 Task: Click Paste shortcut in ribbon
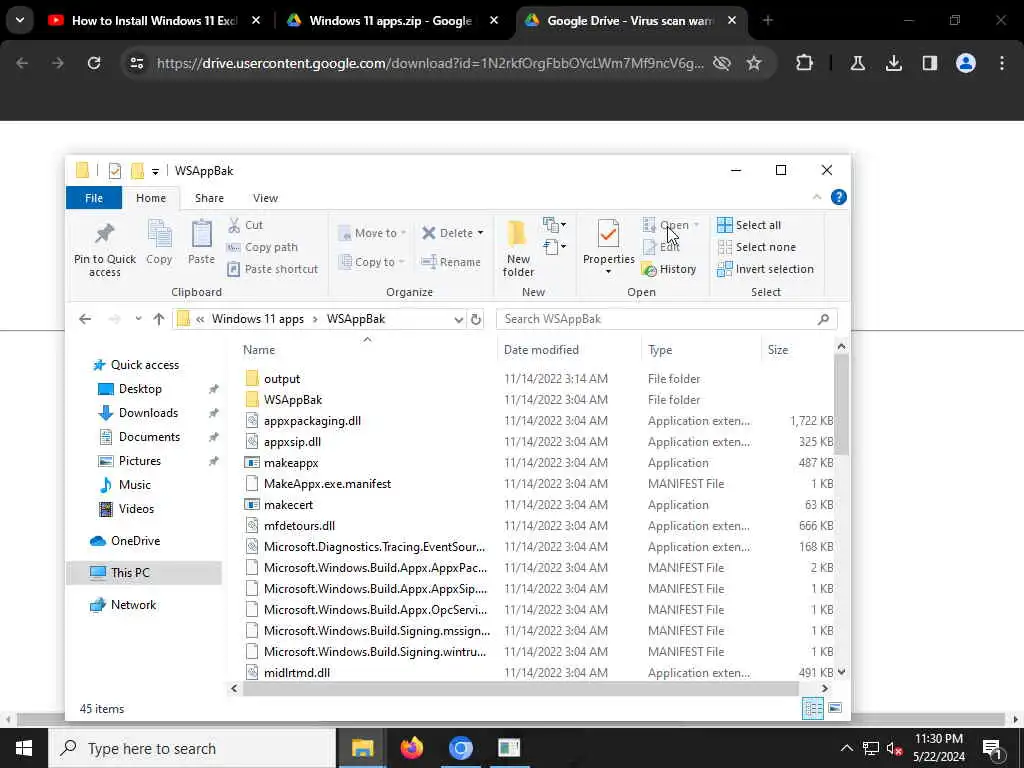coord(273,269)
